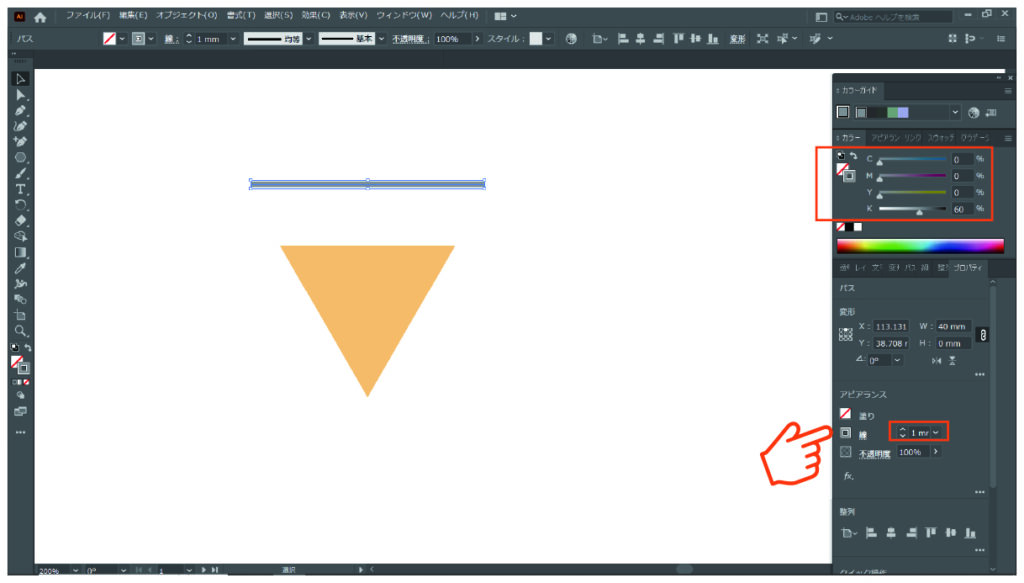This screenshot has height=583, width=1024.
Task: Select the Zoom magnifier tool
Action: point(20,331)
